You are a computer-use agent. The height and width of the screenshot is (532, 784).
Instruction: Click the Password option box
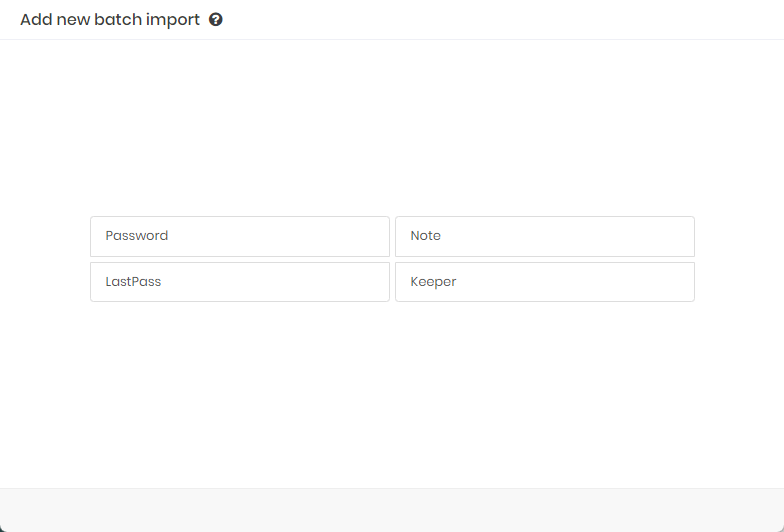240,236
